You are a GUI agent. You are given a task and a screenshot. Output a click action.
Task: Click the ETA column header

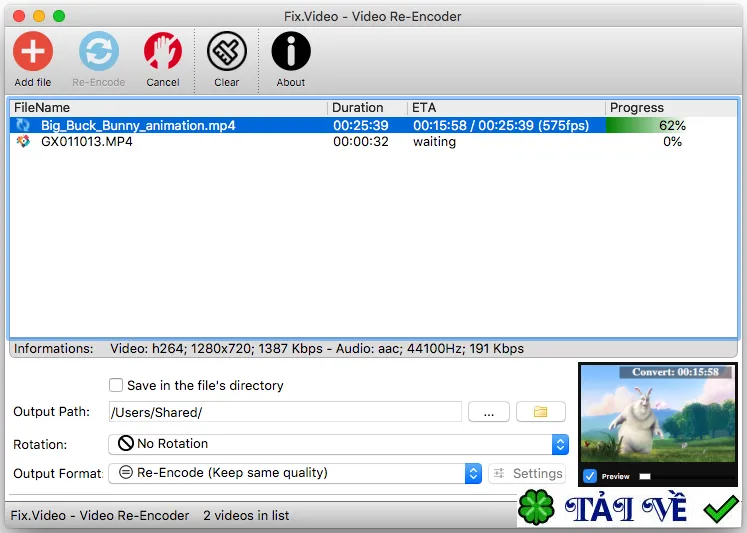[x=506, y=108]
